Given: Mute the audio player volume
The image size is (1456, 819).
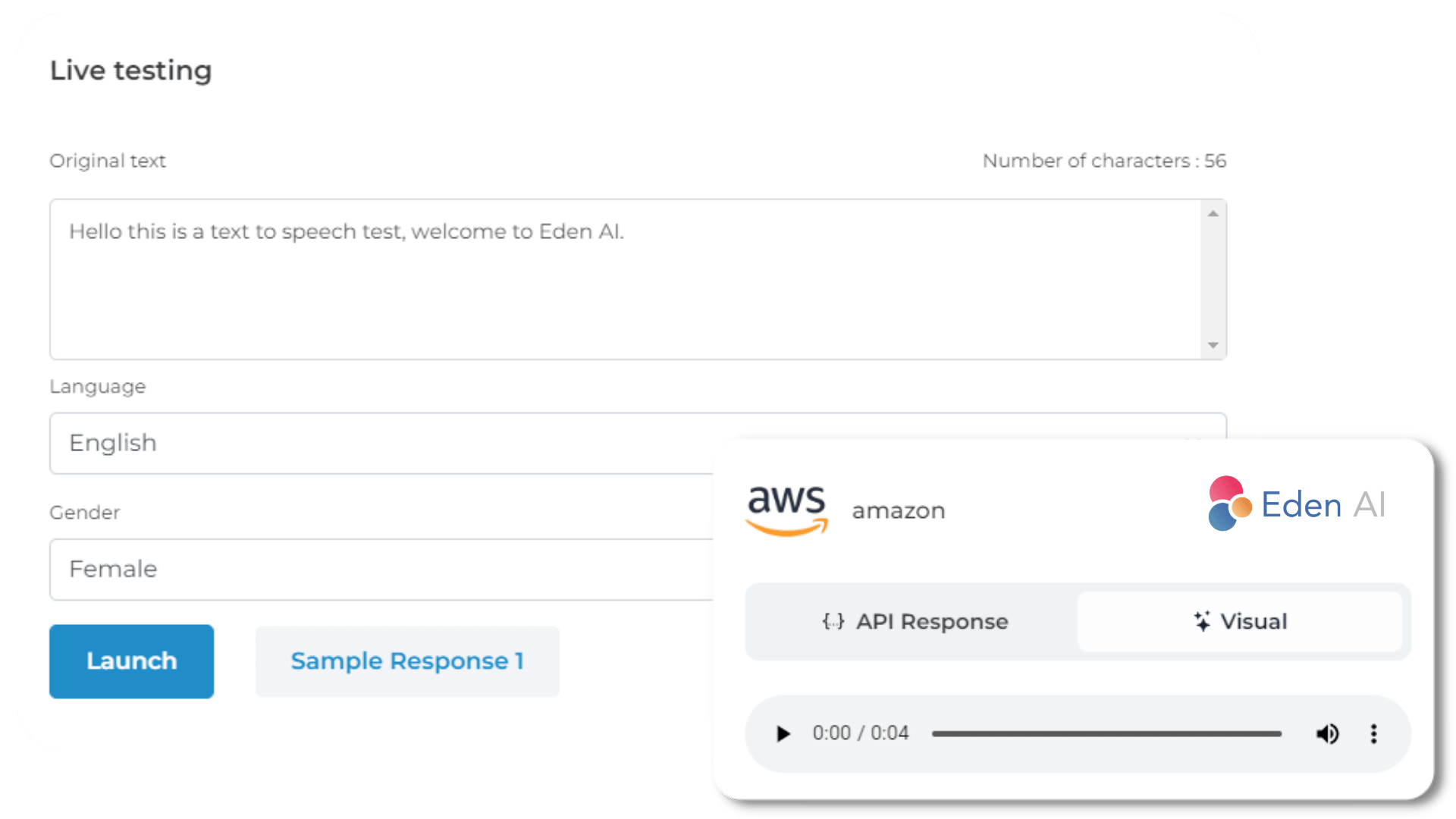Looking at the screenshot, I should pos(1327,734).
